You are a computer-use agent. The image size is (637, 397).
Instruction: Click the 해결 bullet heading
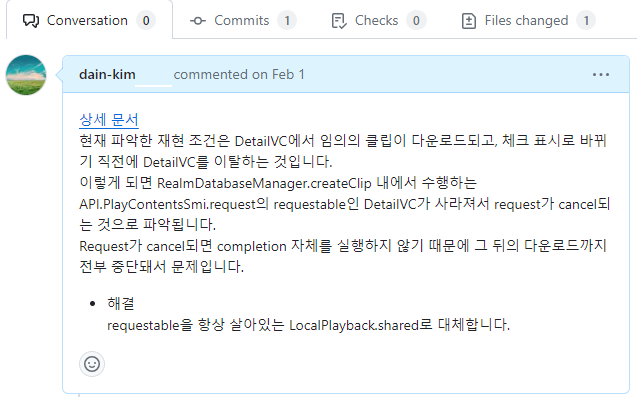121,303
